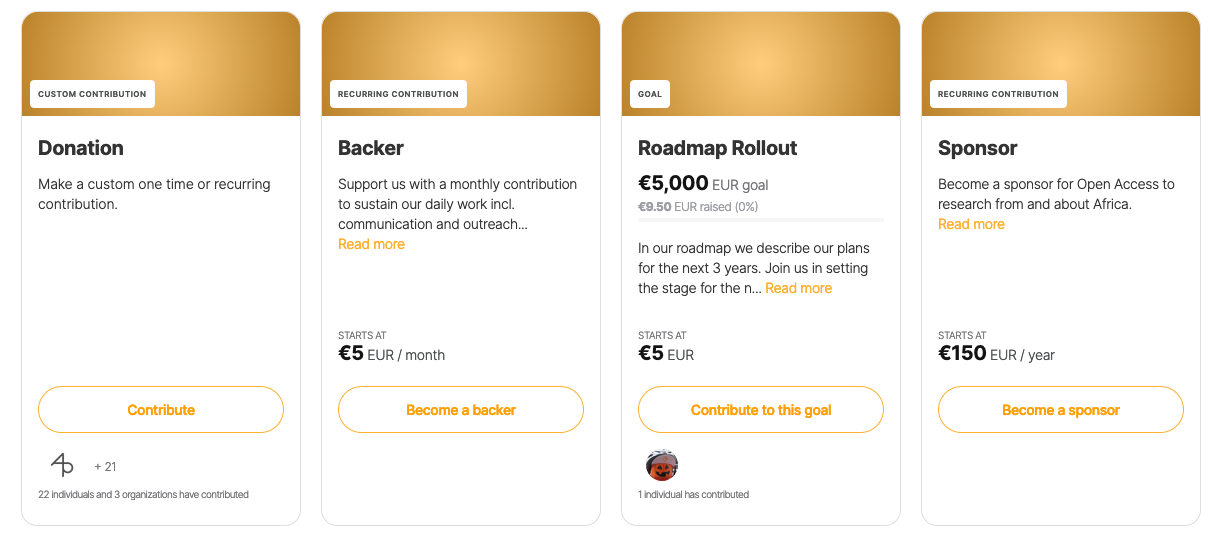Expand Read more in the Sponsor card
1212x540 pixels.
coord(971,224)
